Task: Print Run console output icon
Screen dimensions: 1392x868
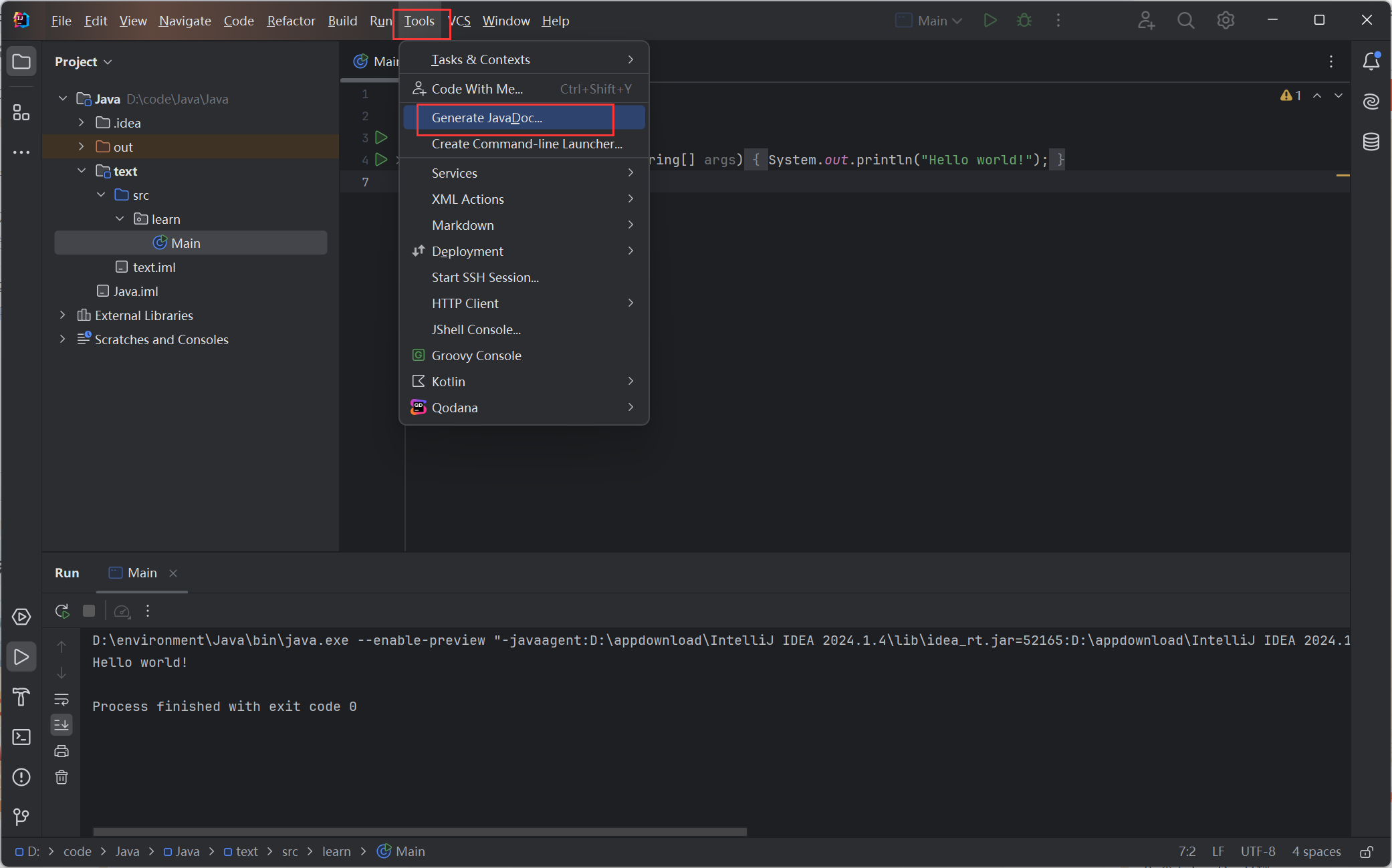Action: click(62, 751)
